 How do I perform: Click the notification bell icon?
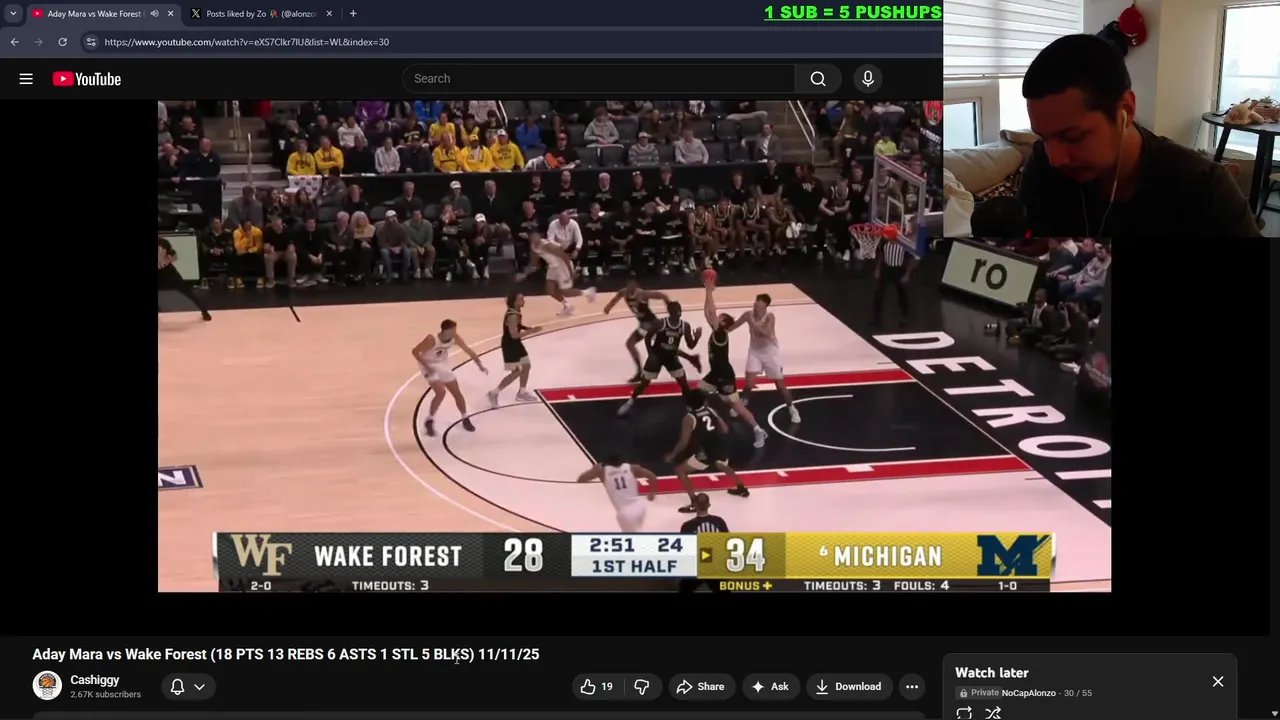pyautogui.click(x=177, y=686)
